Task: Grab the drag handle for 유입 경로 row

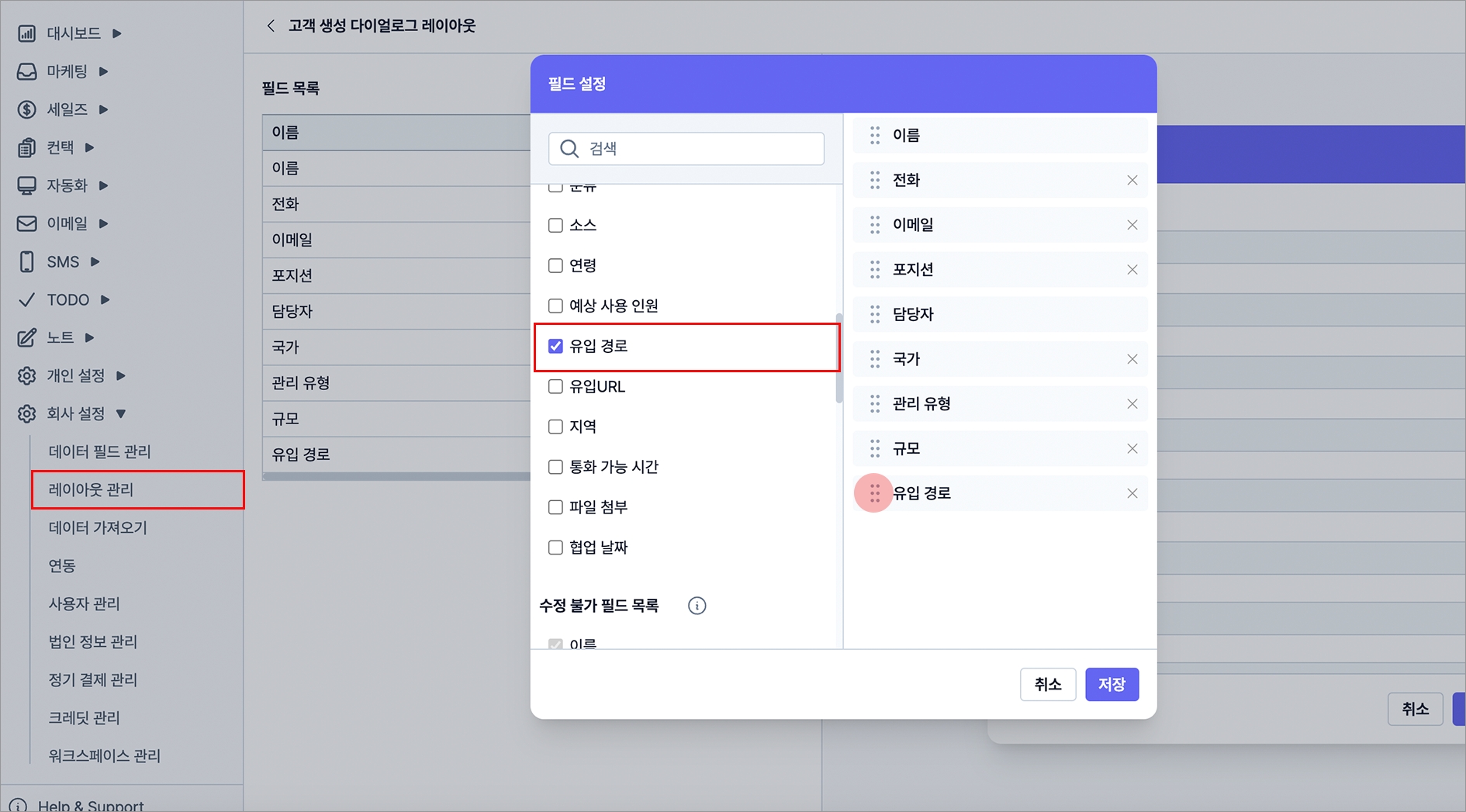Action: pos(875,493)
